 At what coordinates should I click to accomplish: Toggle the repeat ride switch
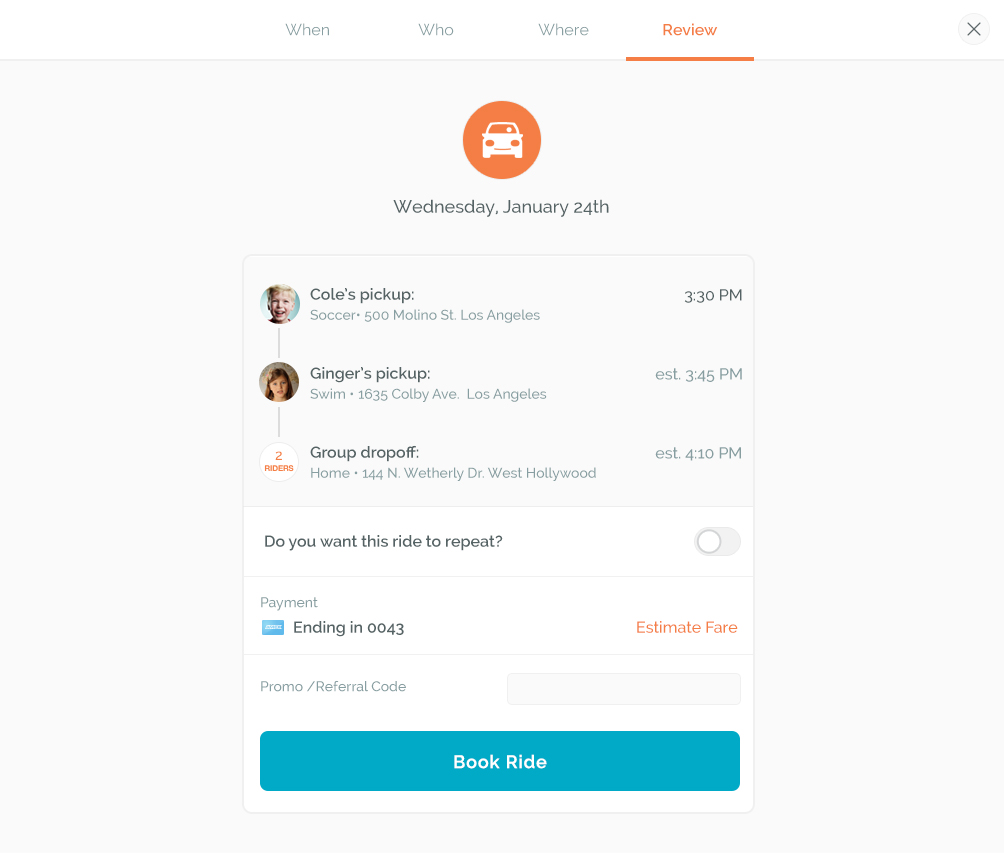coord(717,542)
